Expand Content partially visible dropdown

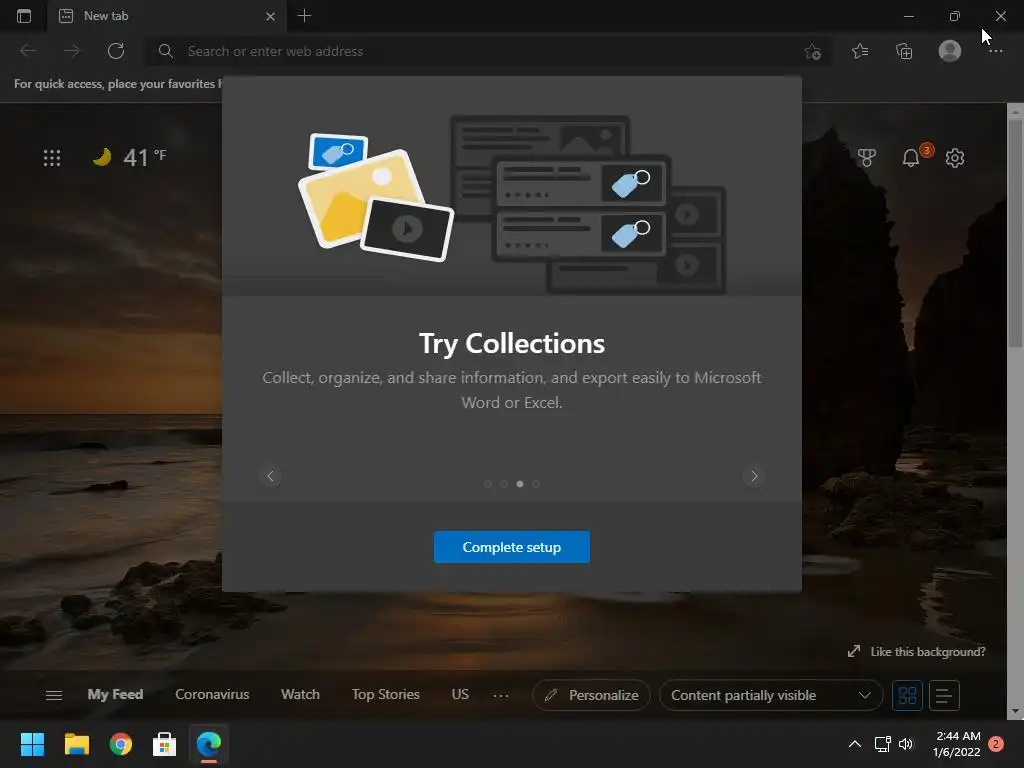pos(771,696)
